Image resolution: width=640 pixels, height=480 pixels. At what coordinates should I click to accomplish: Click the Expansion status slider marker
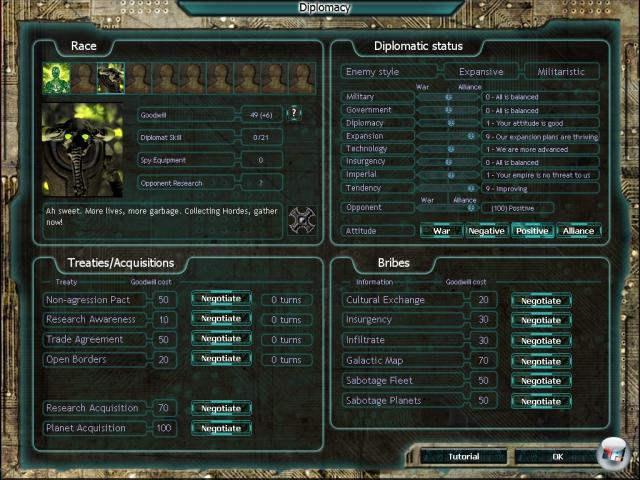pos(470,136)
